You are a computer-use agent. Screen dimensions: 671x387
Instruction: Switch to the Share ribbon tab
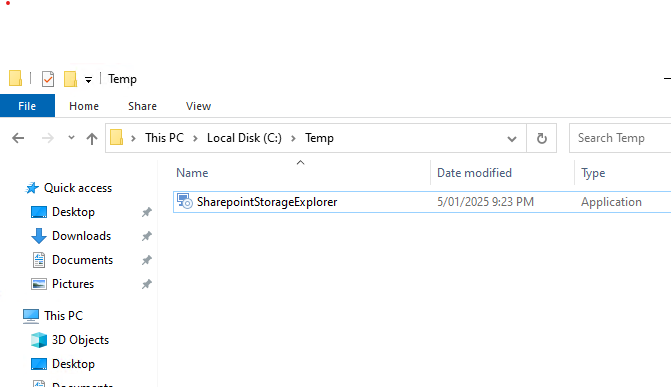[142, 106]
